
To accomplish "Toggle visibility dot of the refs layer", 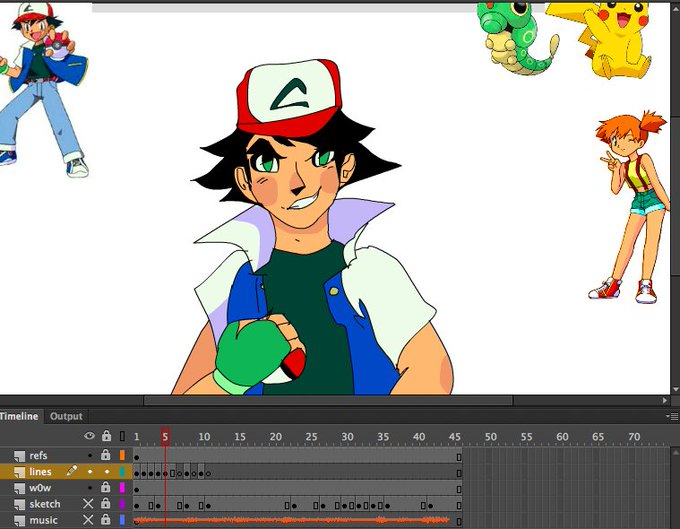I will pos(90,455).
